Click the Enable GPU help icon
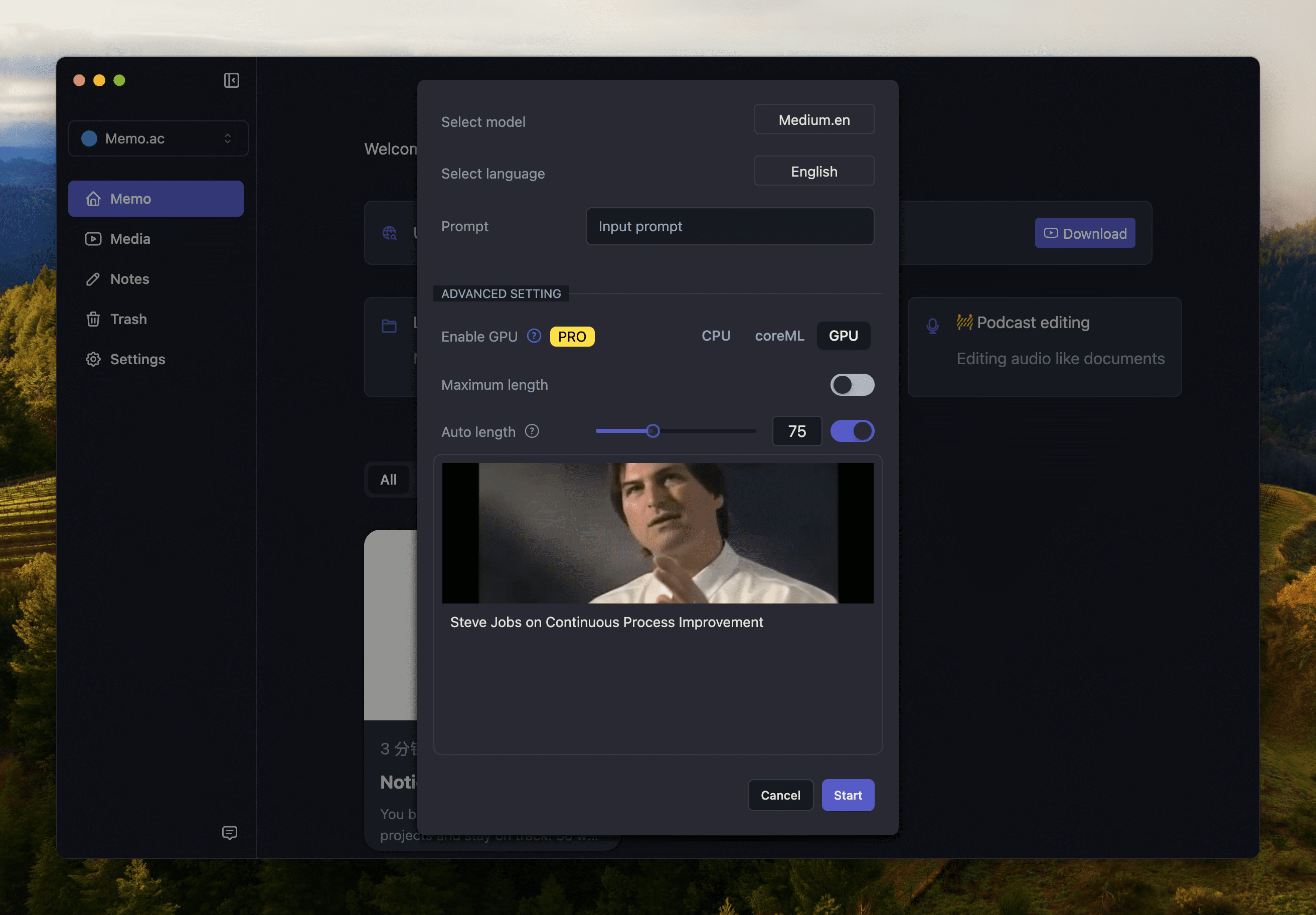1316x915 pixels. point(534,336)
